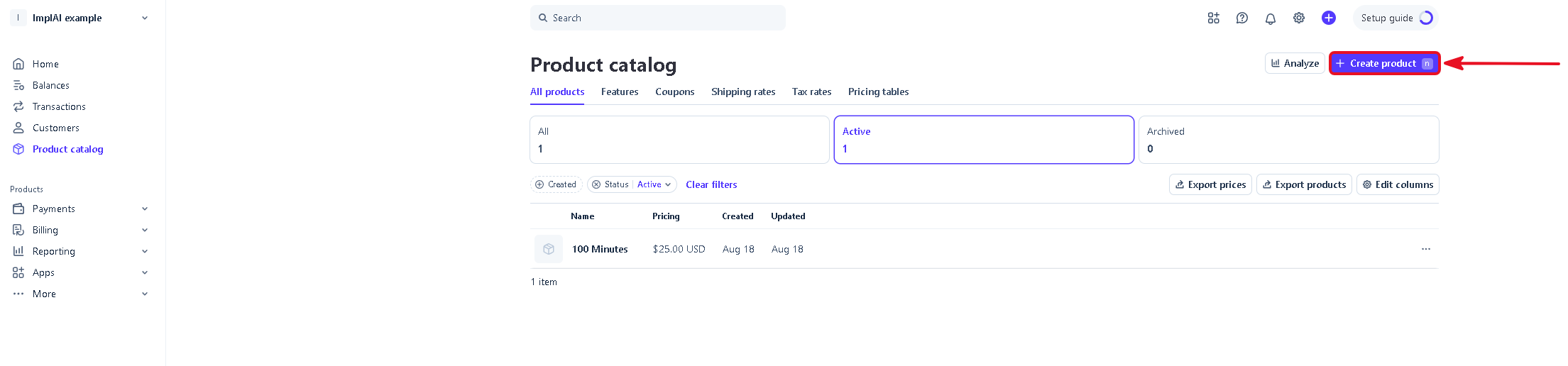The width and height of the screenshot is (1568, 366).
Task: Switch to Pricing tables tab
Action: click(878, 92)
